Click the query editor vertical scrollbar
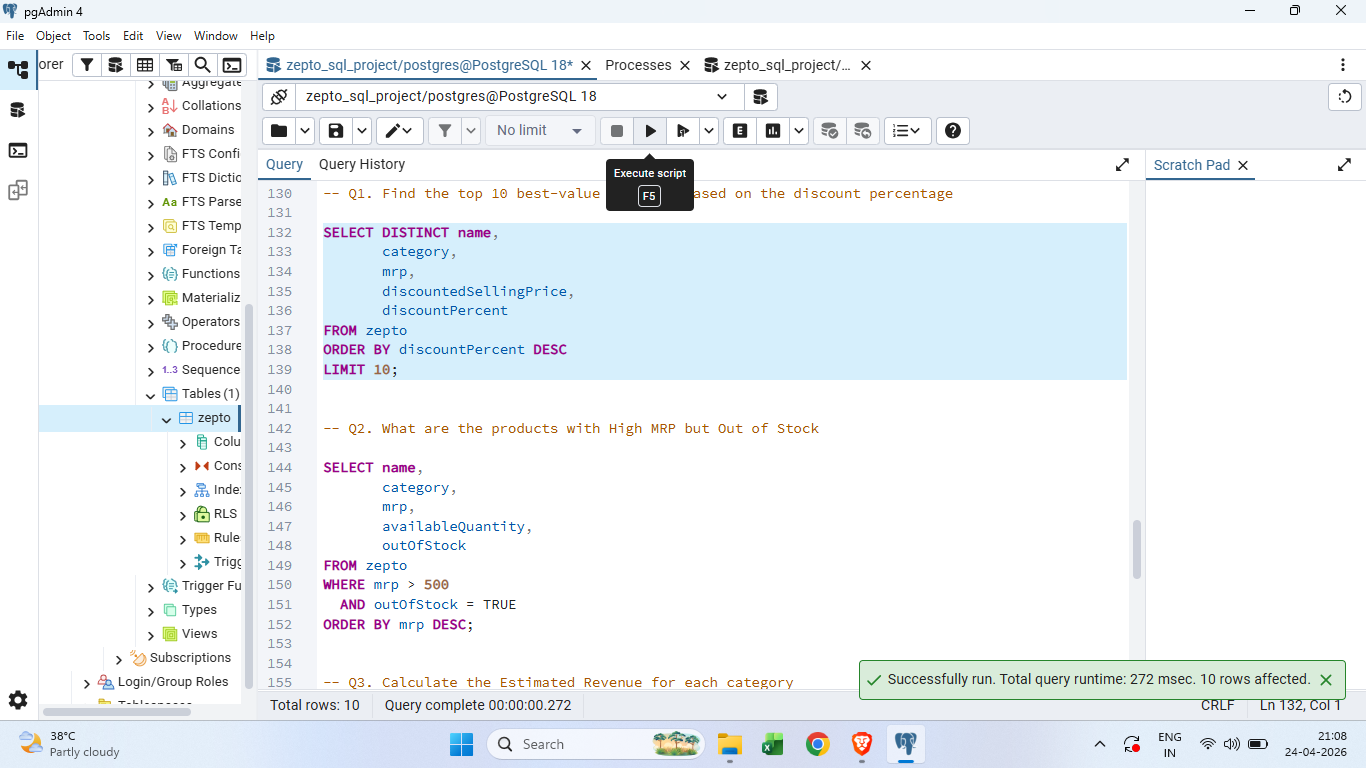The height and width of the screenshot is (768, 1366). click(x=1137, y=548)
